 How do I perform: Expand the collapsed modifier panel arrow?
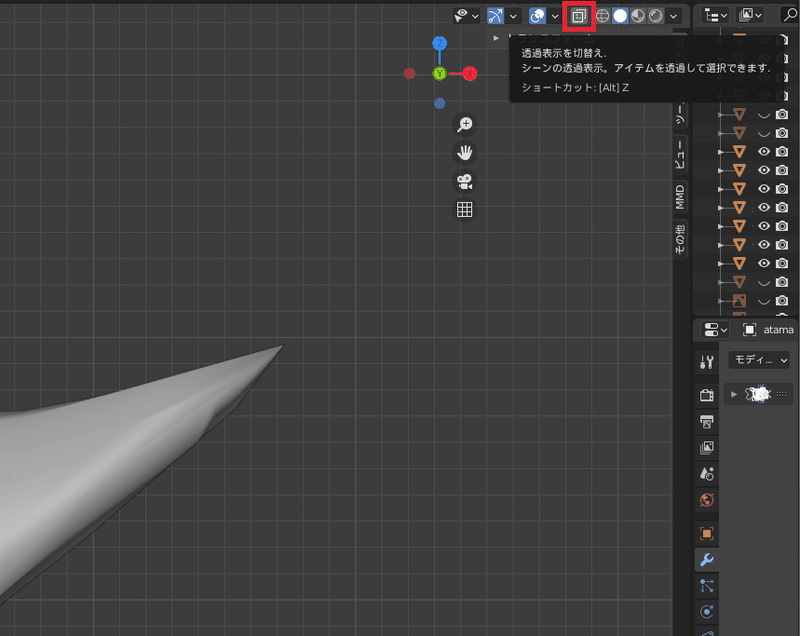[734, 394]
